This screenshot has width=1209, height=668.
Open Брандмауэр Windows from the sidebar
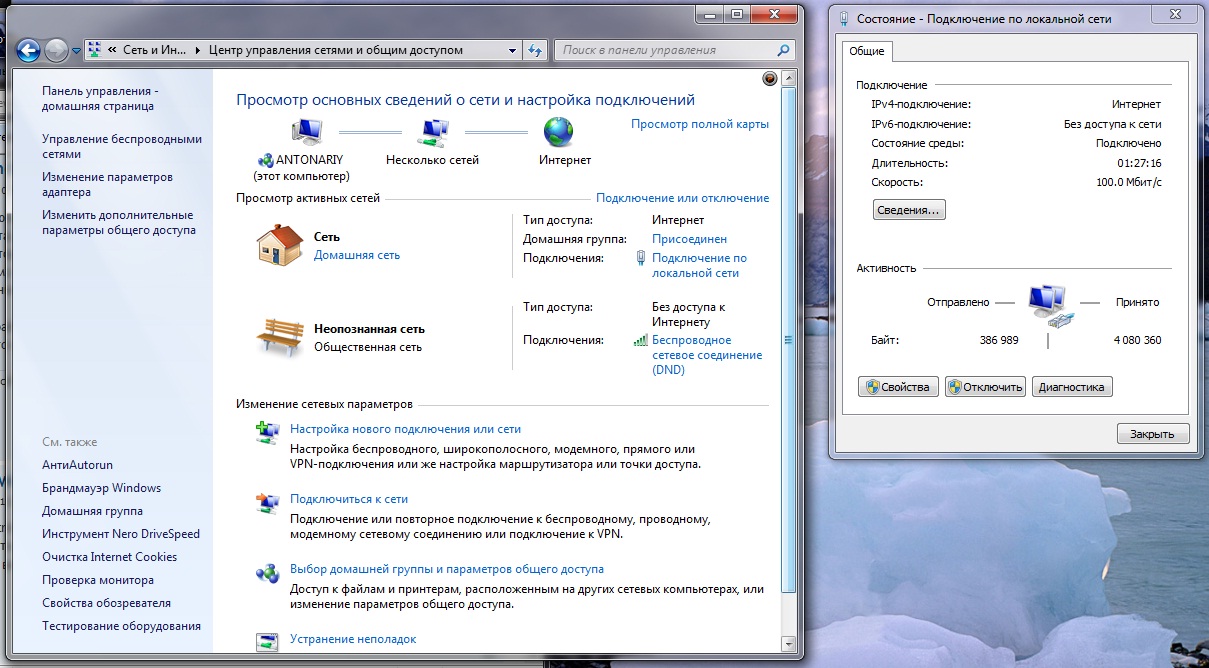tap(101, 488)
